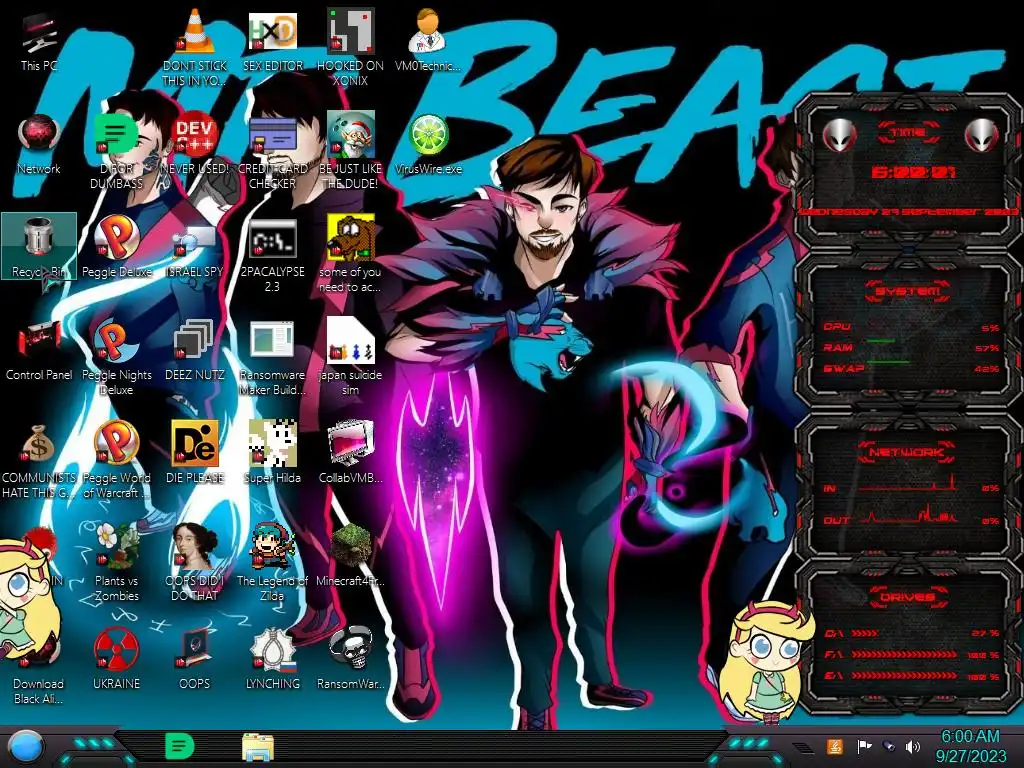Launch The Legend of Zilda shortcut

tap(272, 563)
